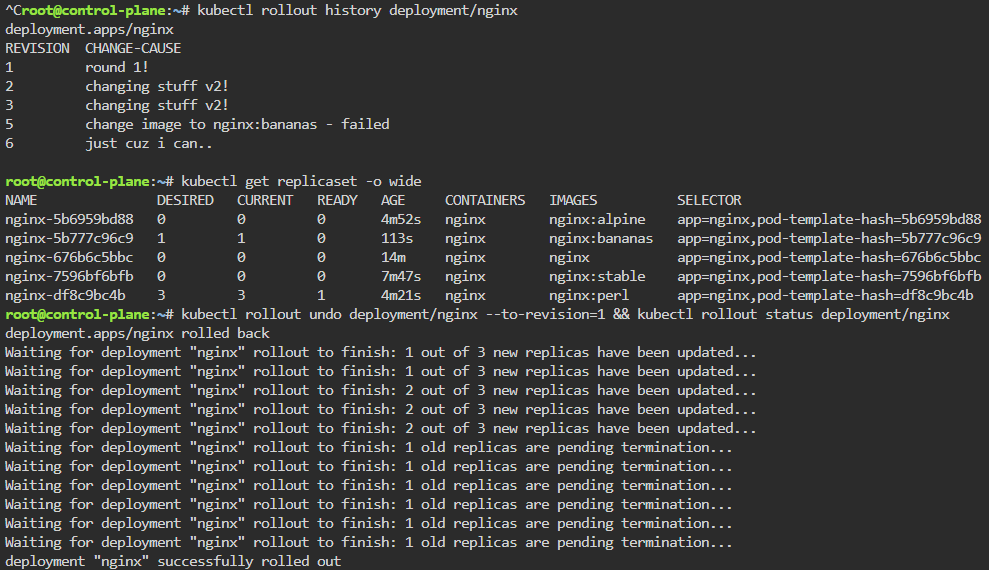Click 'change image to nginx:bananas - failed' entry
This screenshot has height=570, width=989.
[x=237, y=124]
